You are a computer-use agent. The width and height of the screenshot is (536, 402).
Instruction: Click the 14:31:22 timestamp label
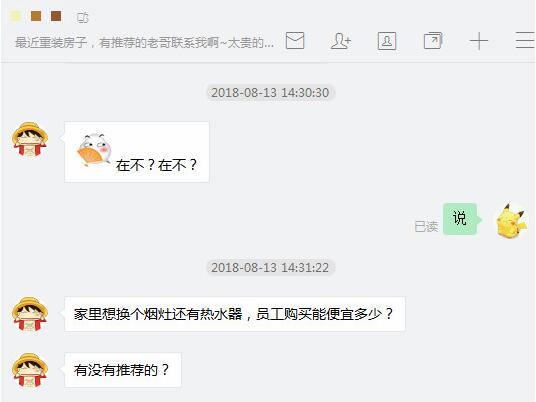pyautogui.click(x=270, y=267)
